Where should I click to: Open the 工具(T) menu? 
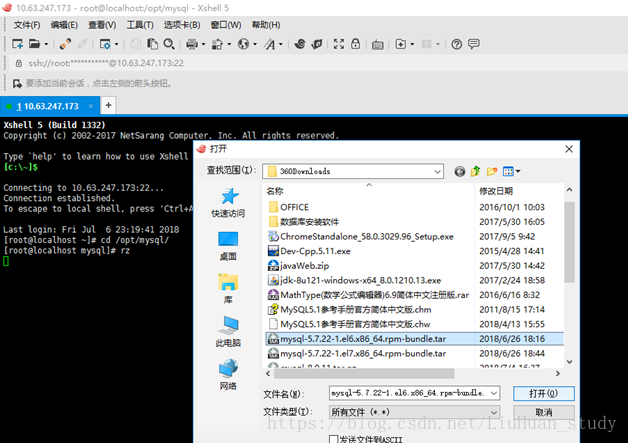tap(140, 25)
